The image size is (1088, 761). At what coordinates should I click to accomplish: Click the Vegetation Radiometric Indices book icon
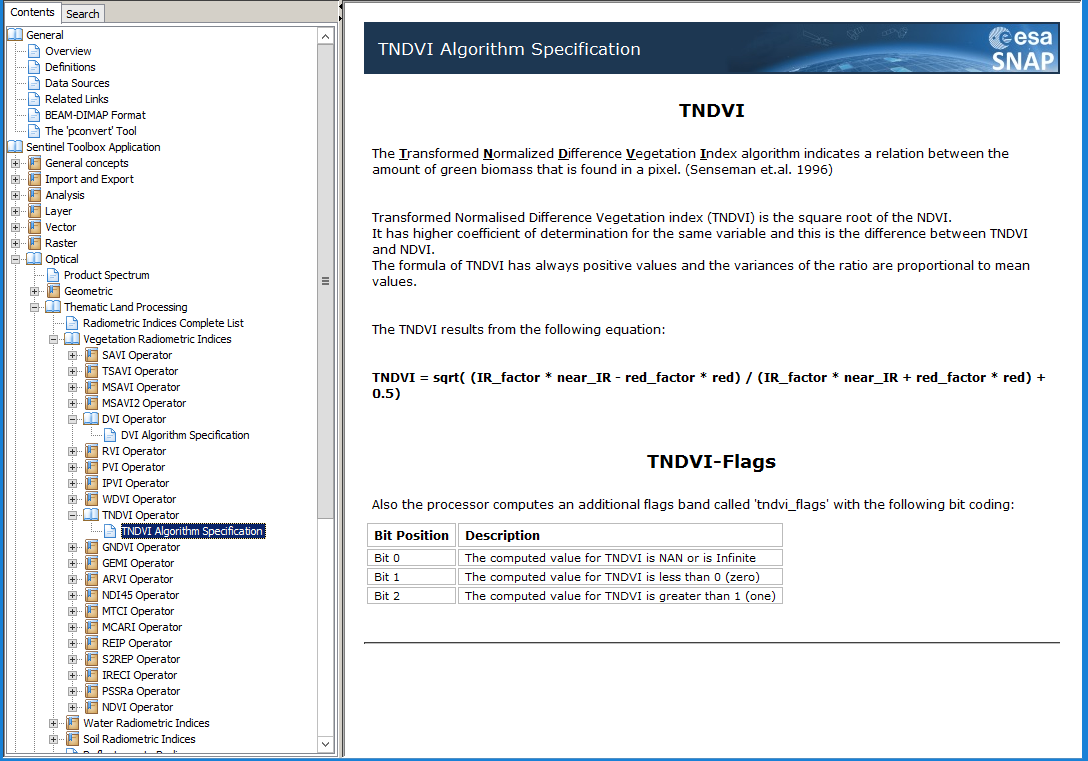click(x=72, y=339)
